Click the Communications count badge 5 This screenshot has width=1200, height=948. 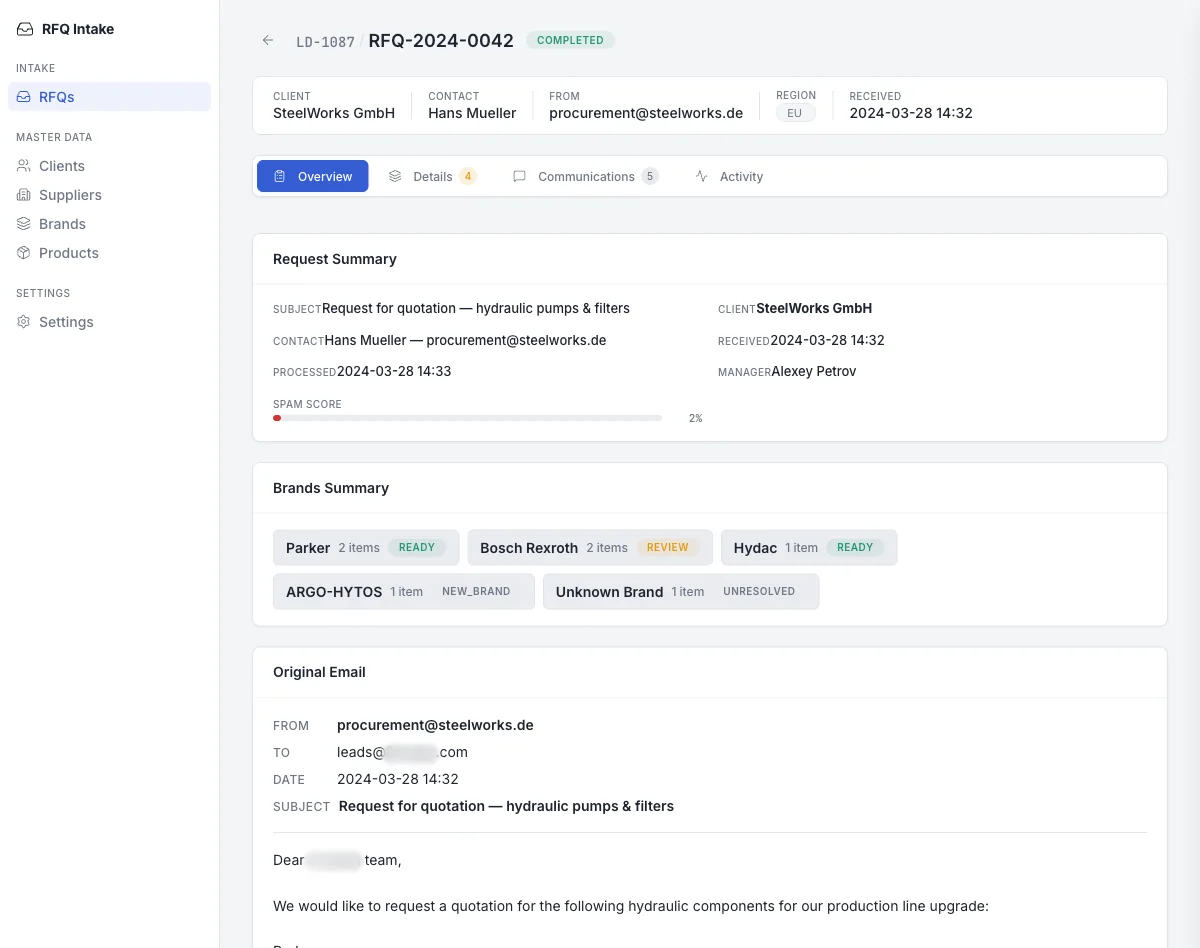(x=650, y=176)
